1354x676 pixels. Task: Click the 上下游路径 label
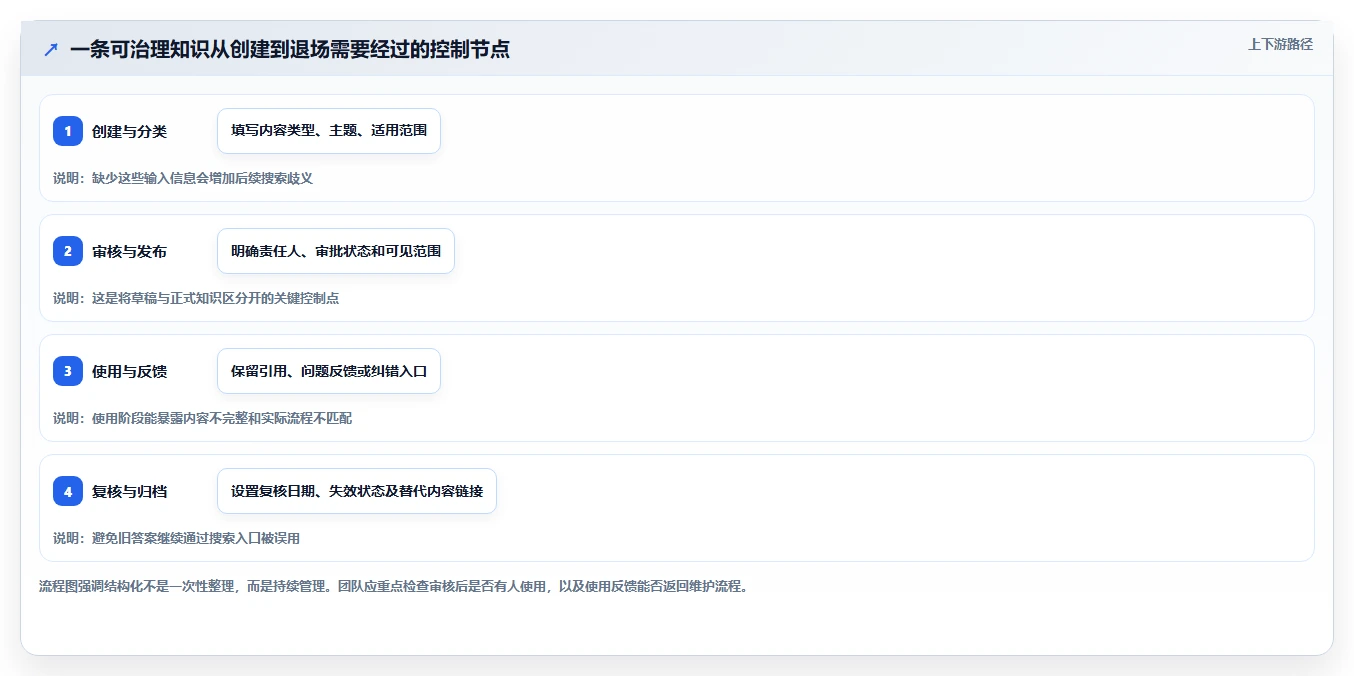pos(1280,44)
